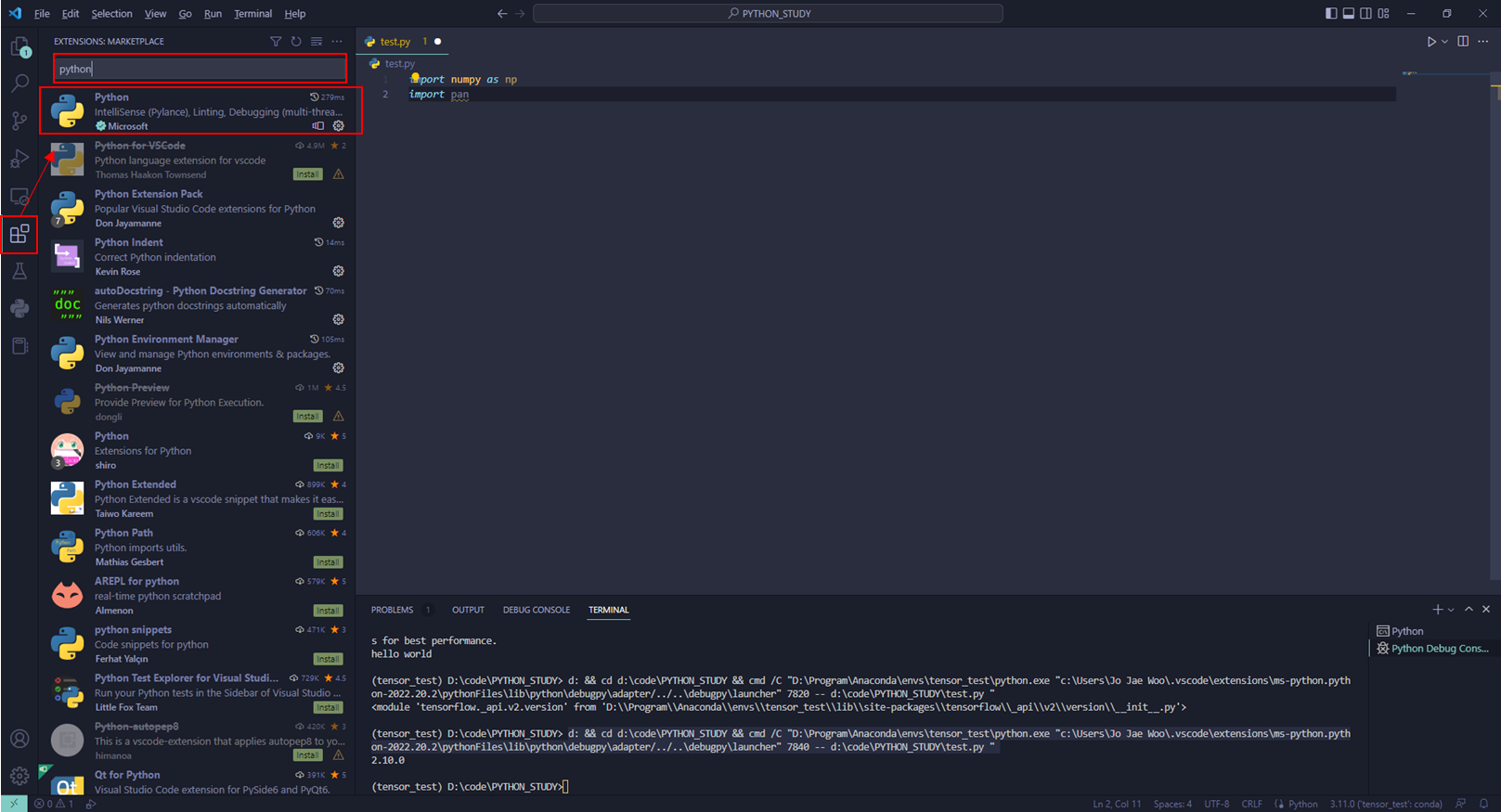Open Python environments view in activity bar

[x=19, y=308]
